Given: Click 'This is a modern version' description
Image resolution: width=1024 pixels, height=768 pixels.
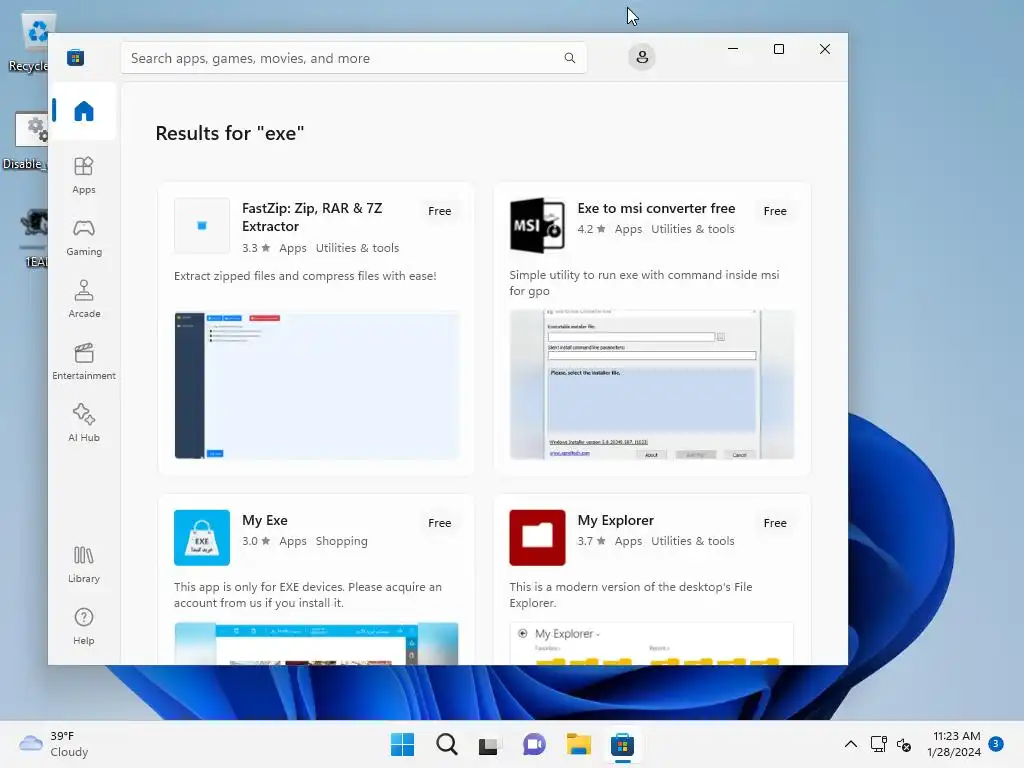Looking at the screenshot, I should point(631,595).
